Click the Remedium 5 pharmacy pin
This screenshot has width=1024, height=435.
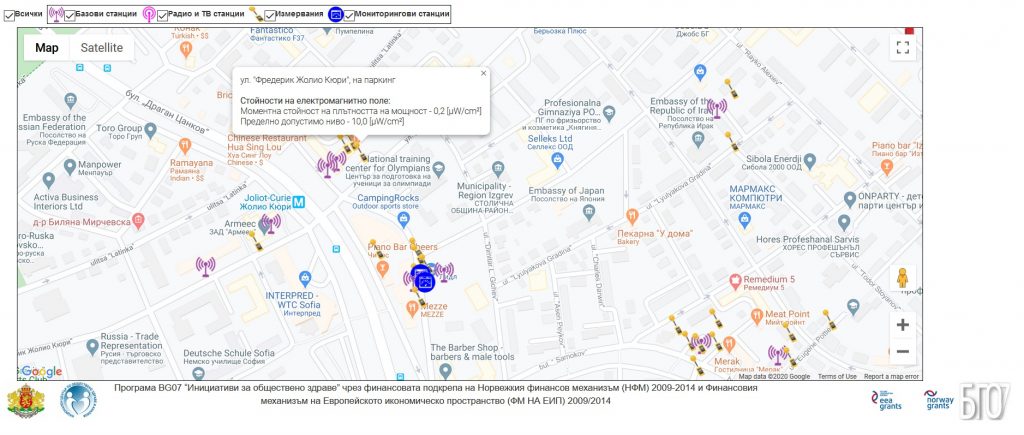735,282
